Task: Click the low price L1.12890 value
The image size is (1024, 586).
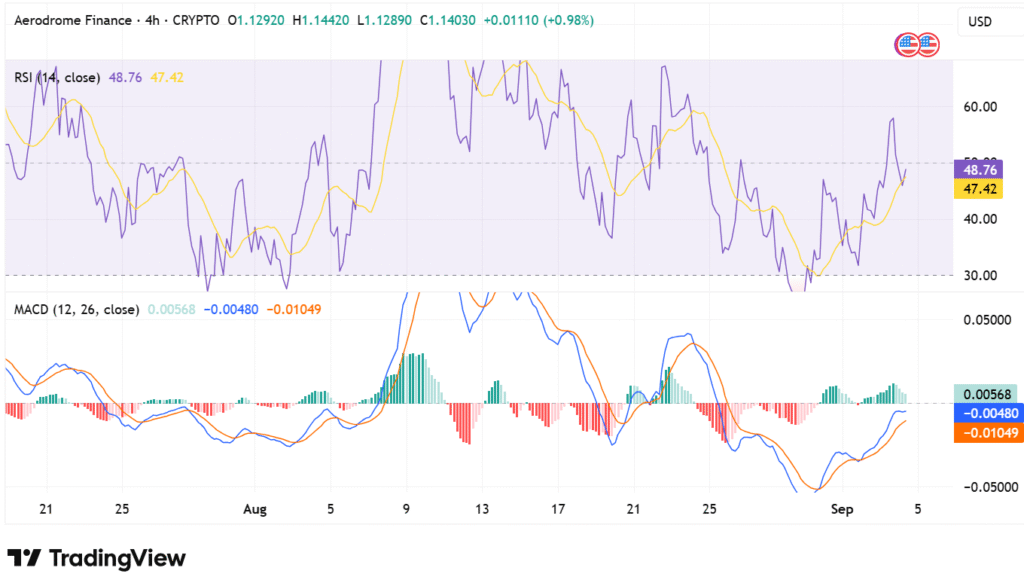Action: click(385, 20)
